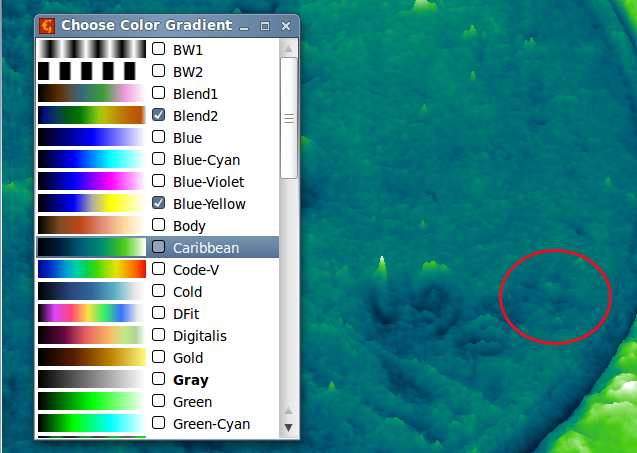
Task: Click the scrollbar trough below the thumb
Action: coord(289,290)
